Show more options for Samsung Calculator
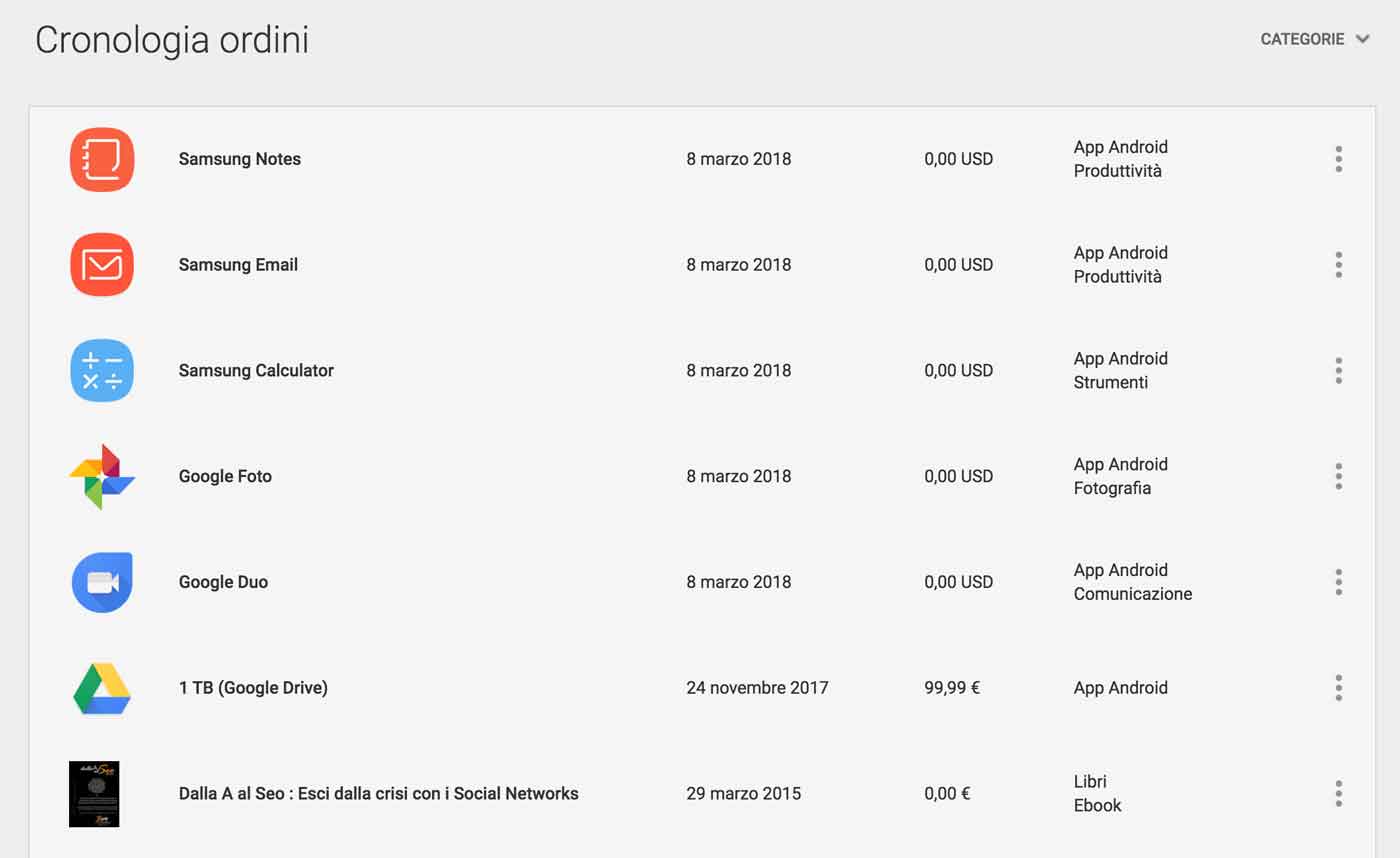 tap(1338, 371)
